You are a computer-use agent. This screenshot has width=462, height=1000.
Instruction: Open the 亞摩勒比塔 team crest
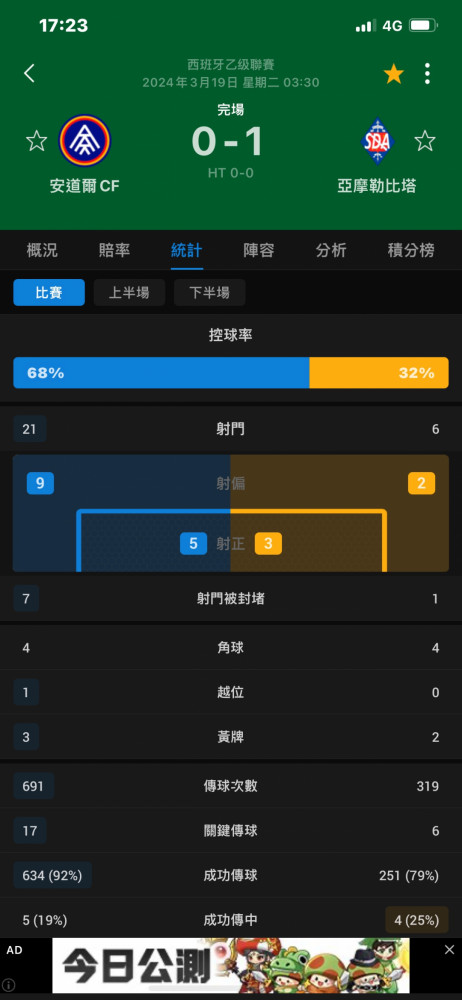pos(378,141)
